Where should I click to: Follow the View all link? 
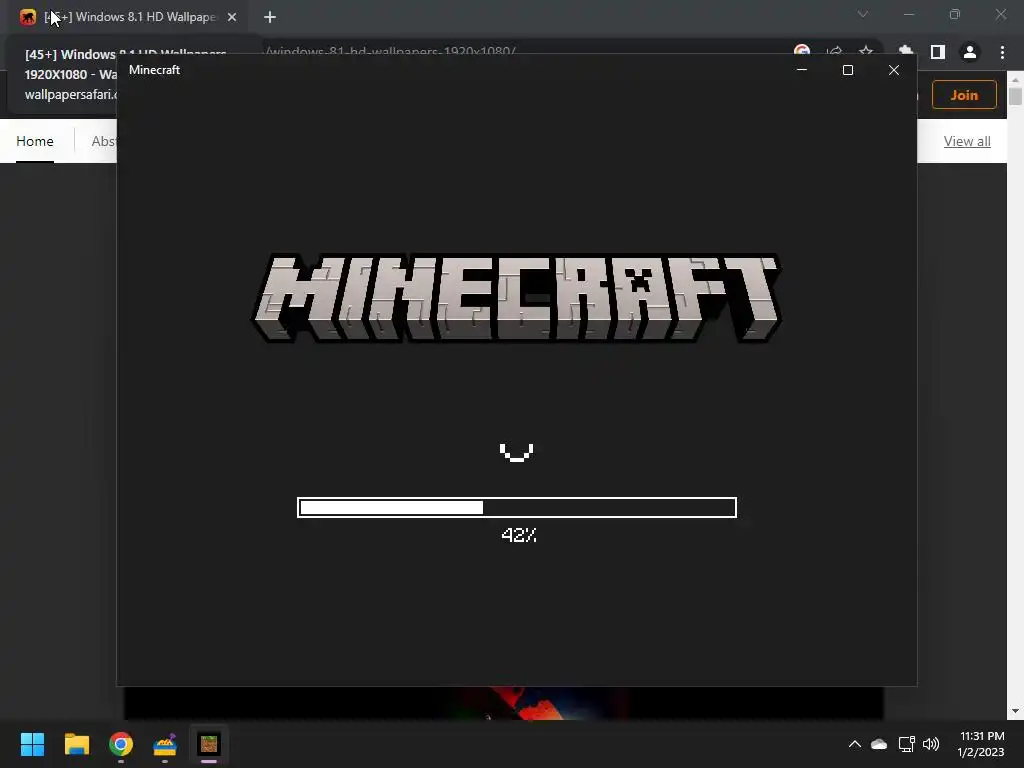[967, 141]
